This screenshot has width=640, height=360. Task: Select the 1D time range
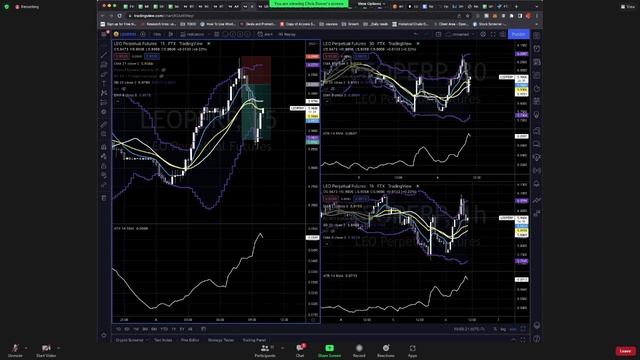[118, 329]
